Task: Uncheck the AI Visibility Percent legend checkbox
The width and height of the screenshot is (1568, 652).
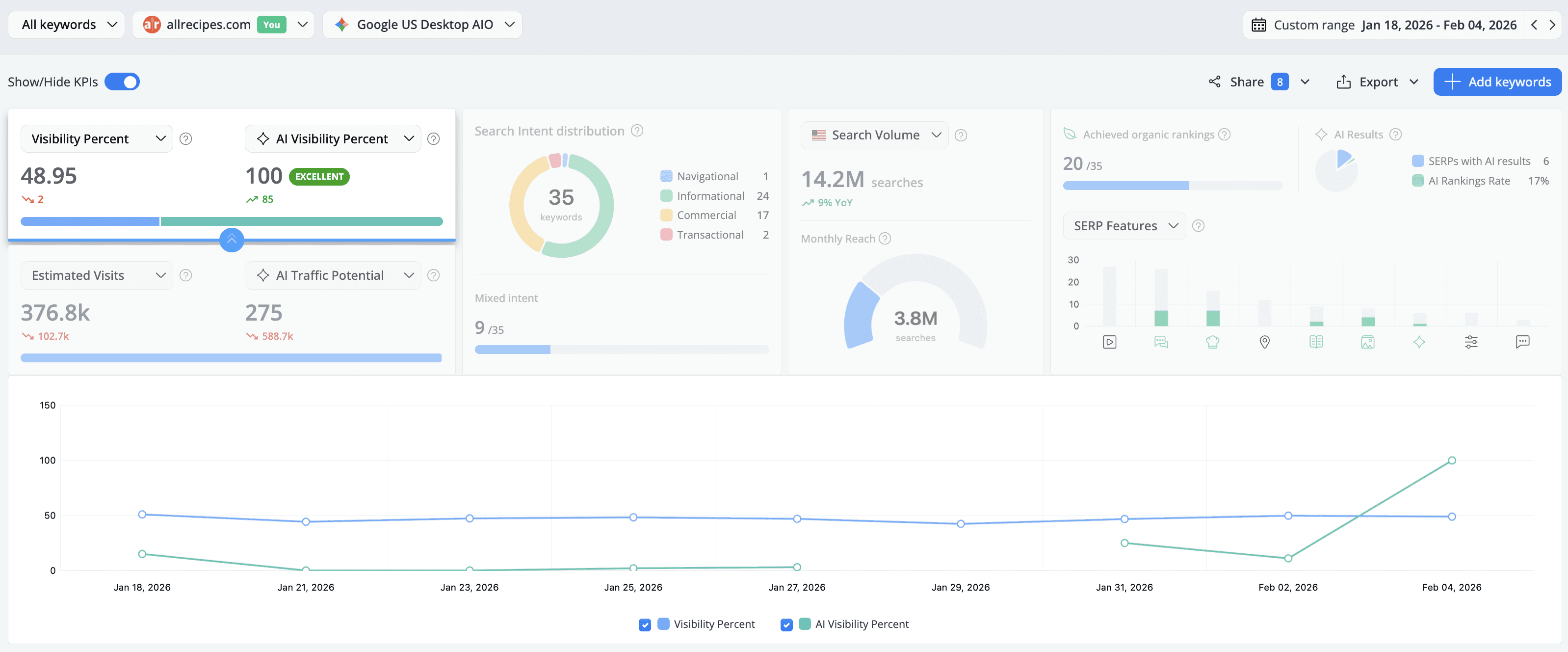Action: tap(786, 624)
